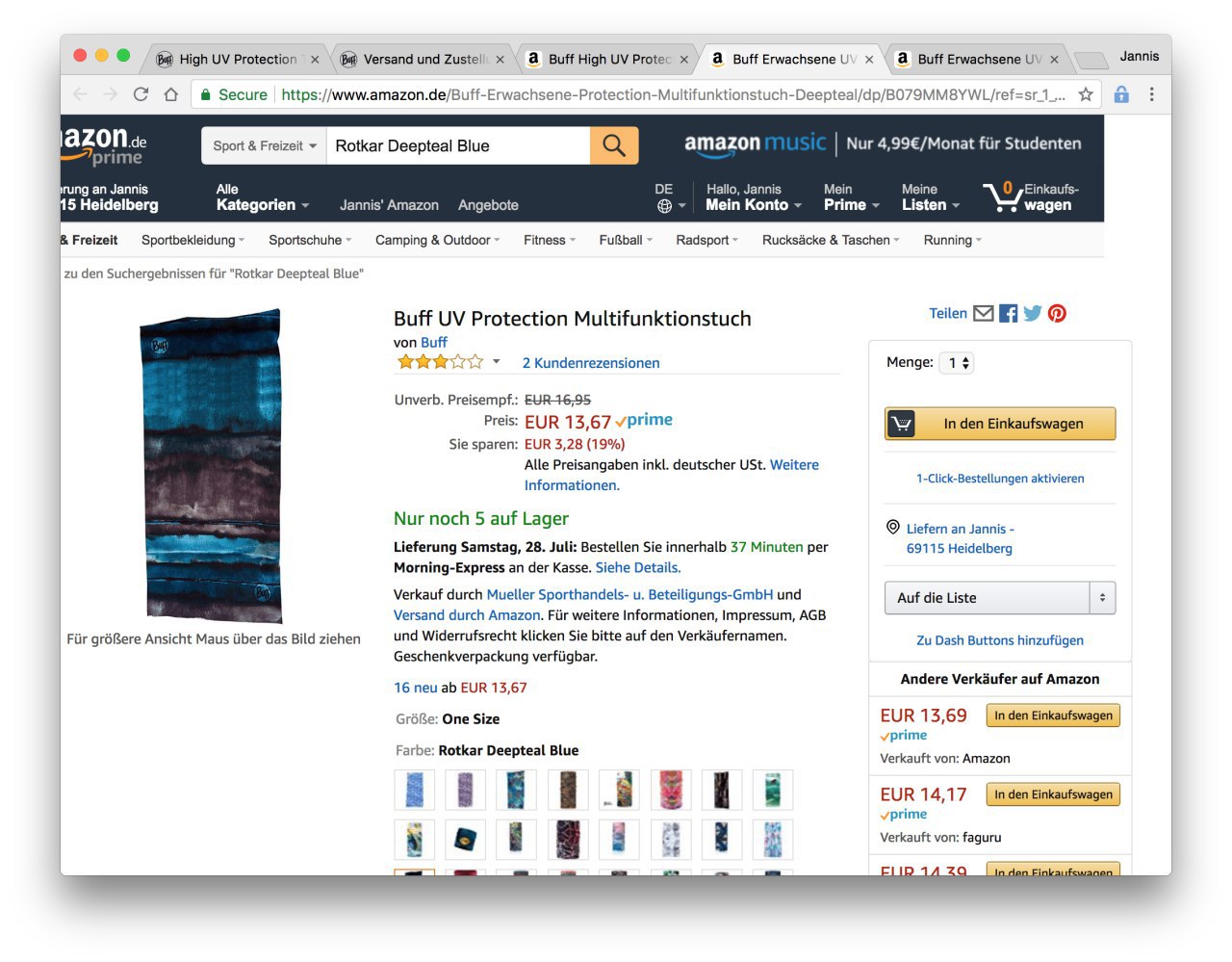
Task: Share product on Facebook
Action: click(1008, 313)
